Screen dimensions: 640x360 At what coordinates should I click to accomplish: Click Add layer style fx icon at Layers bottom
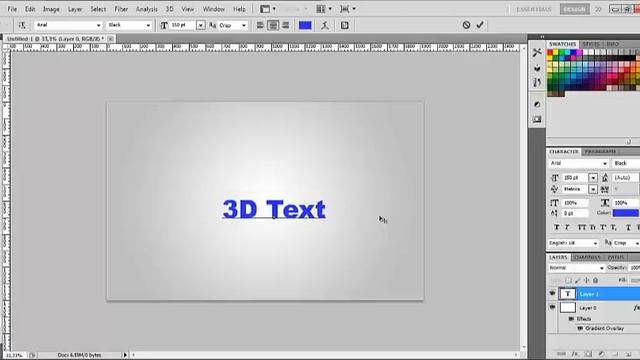click(575, 354)
